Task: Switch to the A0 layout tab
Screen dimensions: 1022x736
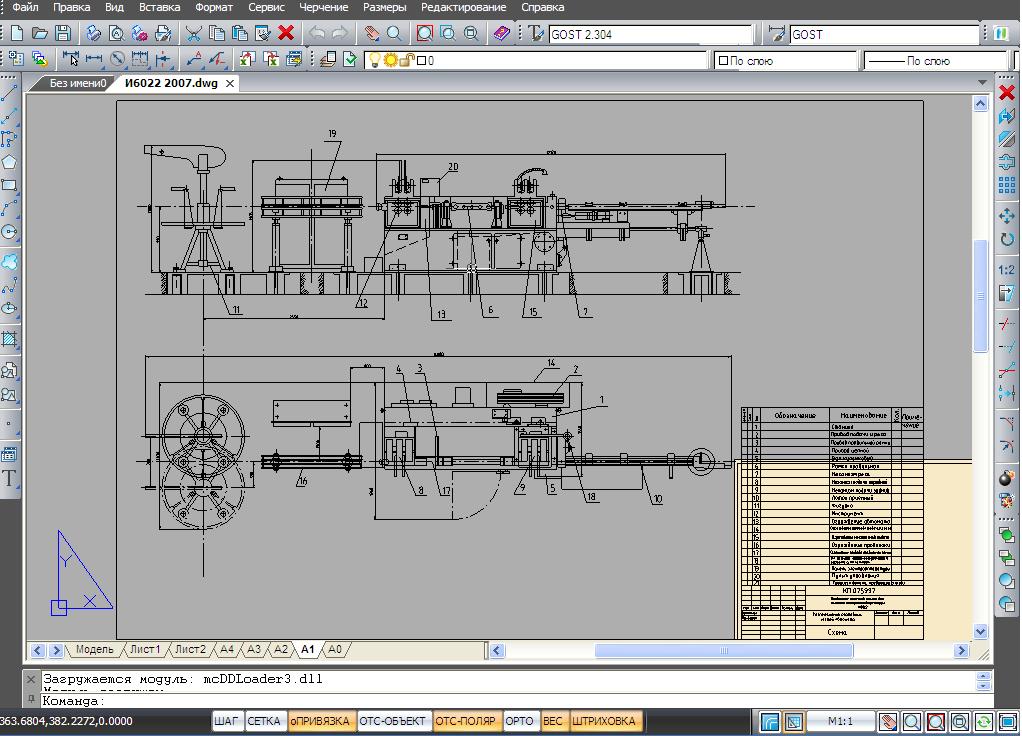Action: 334,649
